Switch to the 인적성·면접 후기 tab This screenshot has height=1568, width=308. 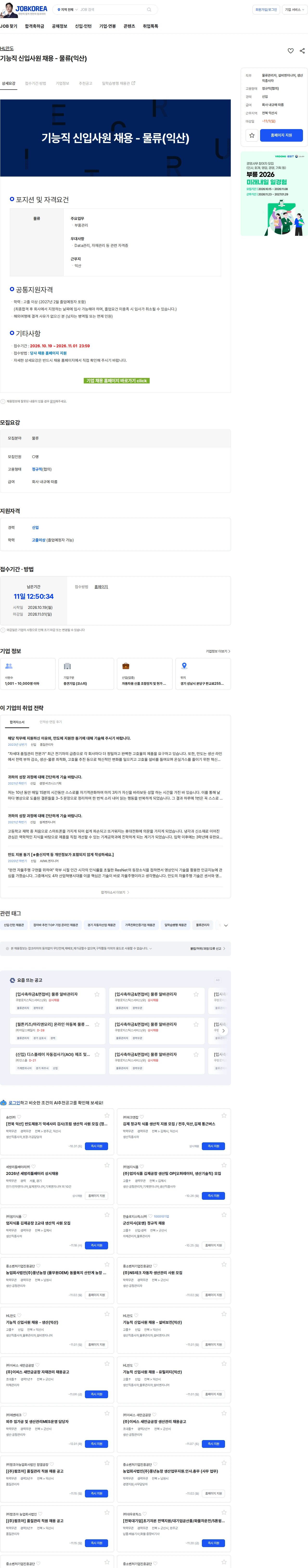click(51, 722)
